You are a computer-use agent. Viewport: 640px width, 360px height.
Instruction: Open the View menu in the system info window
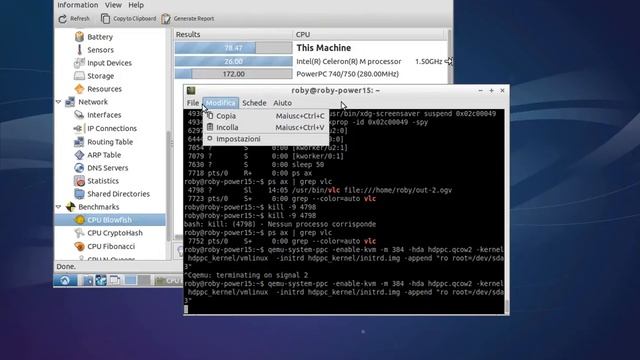[113, 5]
